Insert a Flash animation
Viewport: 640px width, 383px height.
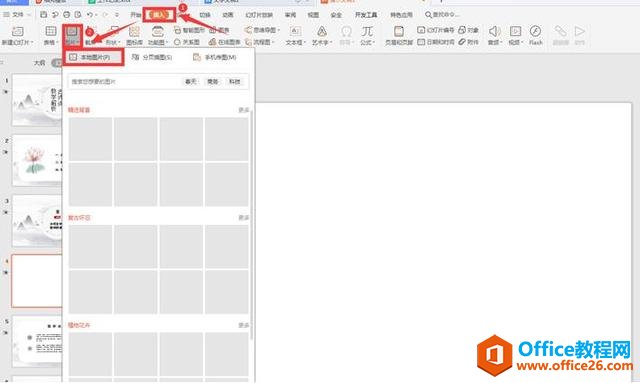[x=536, y=36]
